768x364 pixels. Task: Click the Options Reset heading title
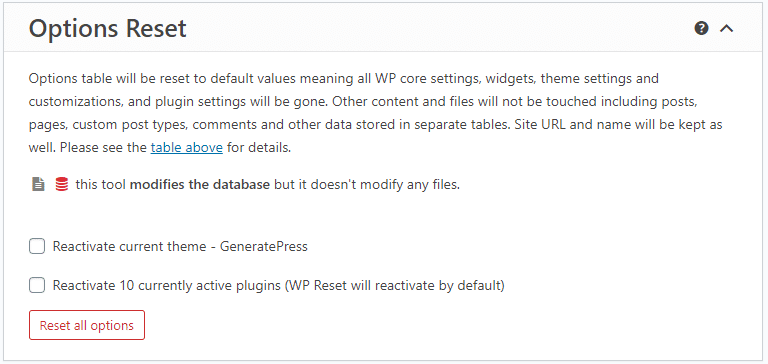click(108, 28)
